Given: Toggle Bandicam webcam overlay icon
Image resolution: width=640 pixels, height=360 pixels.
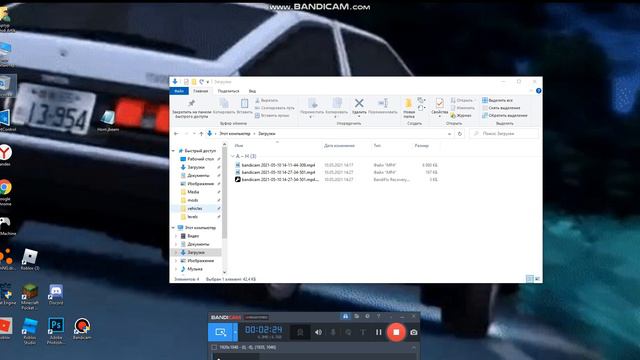Looking at the screenshot, I should pyautogui.click(x=348, y=332).
